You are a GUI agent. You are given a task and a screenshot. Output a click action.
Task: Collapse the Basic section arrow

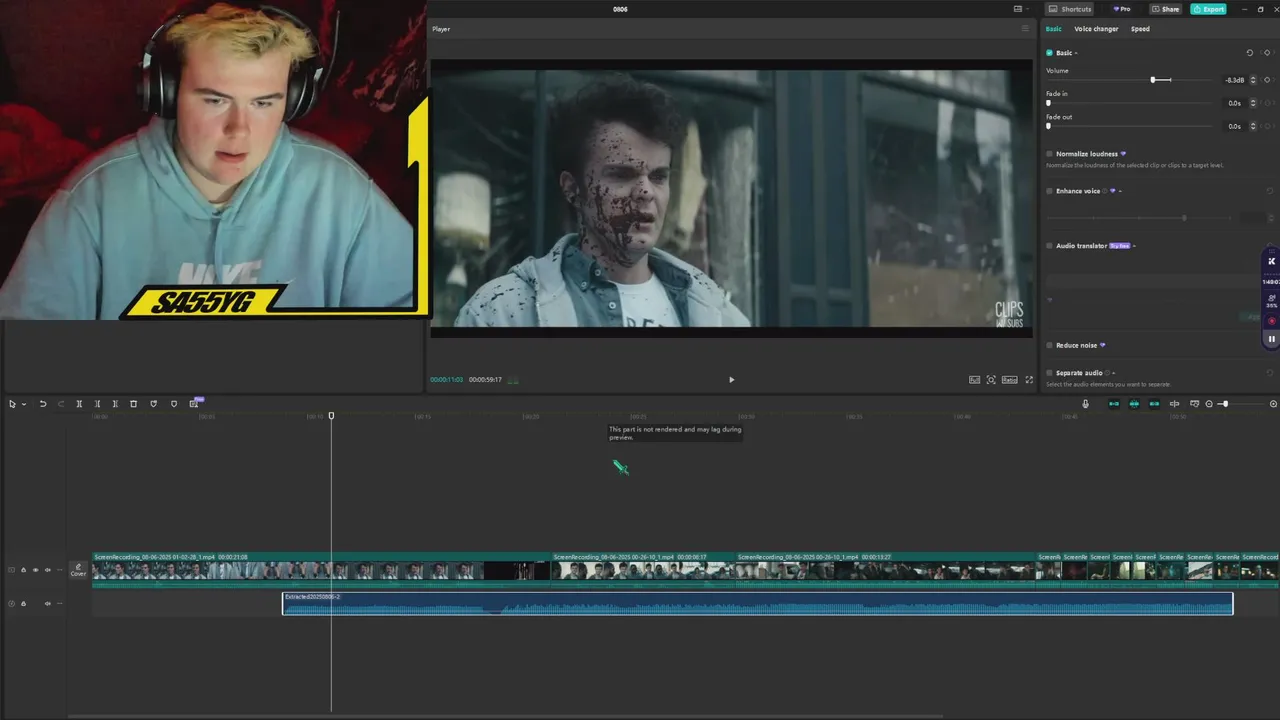tap(1076, 53)
